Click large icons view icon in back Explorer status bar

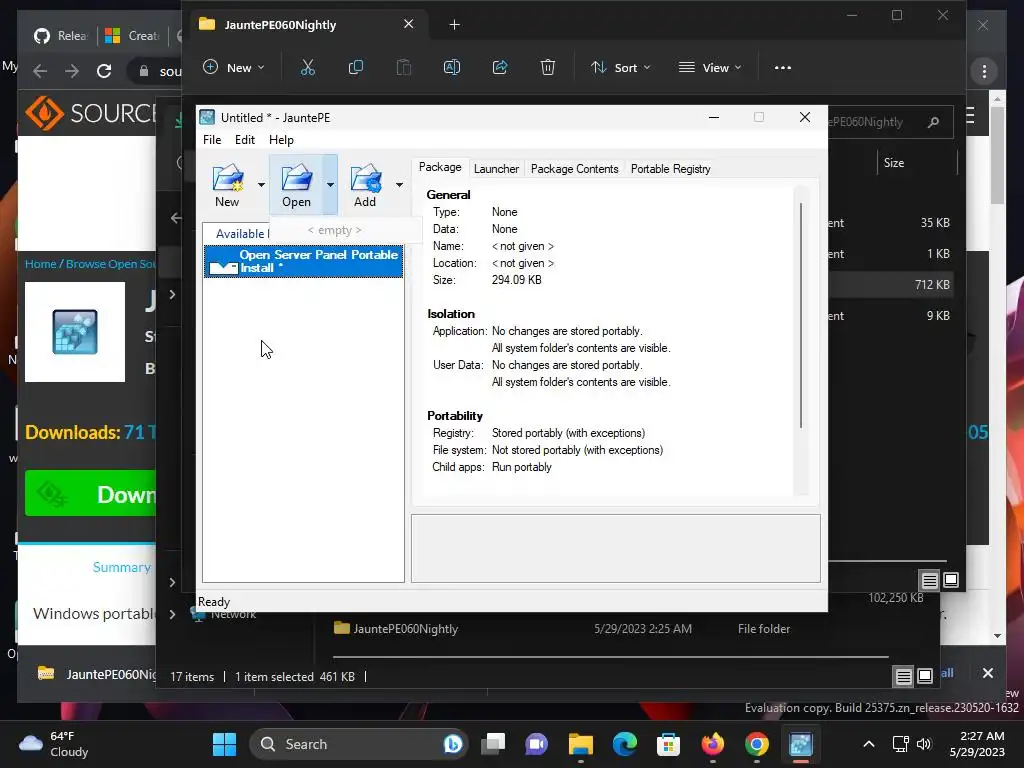point(925,677)
